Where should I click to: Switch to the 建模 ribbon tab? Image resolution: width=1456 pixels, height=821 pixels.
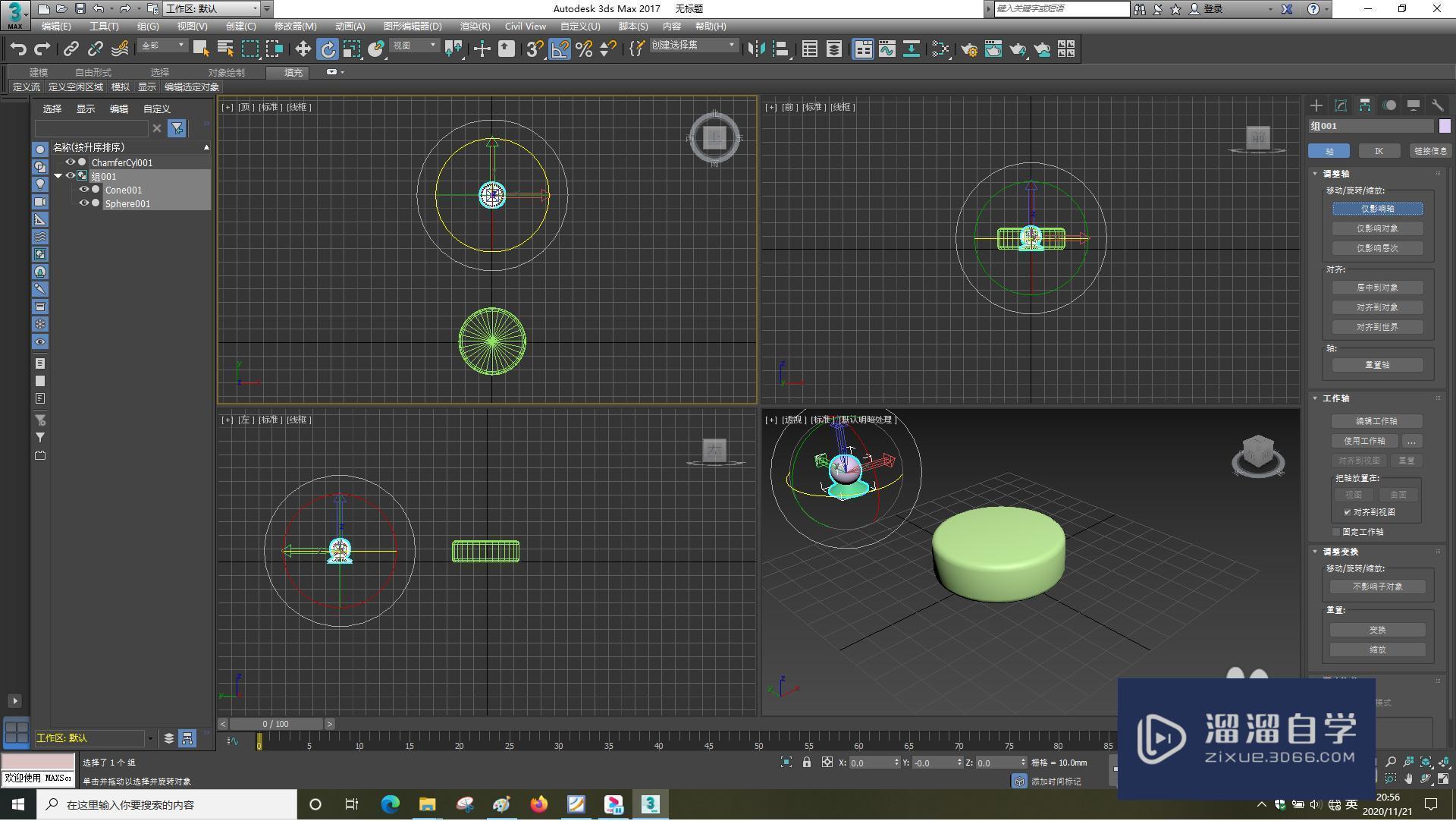(x=39, y=73)
